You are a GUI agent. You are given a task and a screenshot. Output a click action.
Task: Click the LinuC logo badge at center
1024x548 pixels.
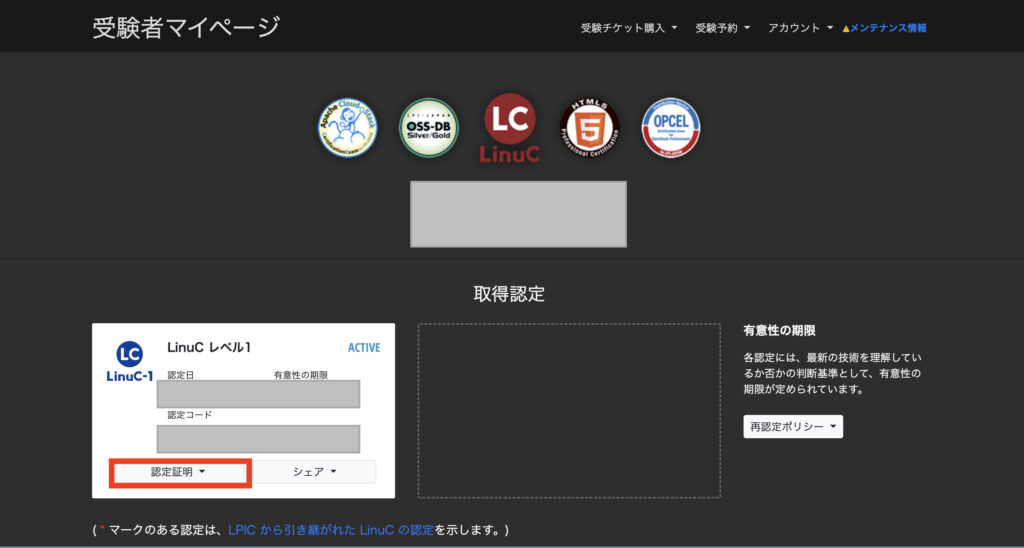click(x=510, y=128)
